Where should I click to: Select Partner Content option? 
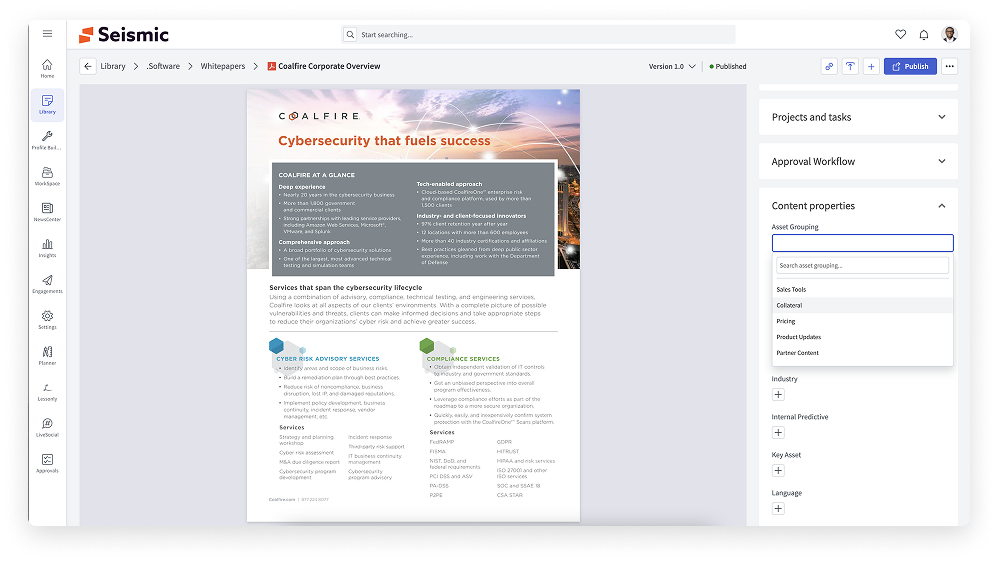[x=862, y=353]
